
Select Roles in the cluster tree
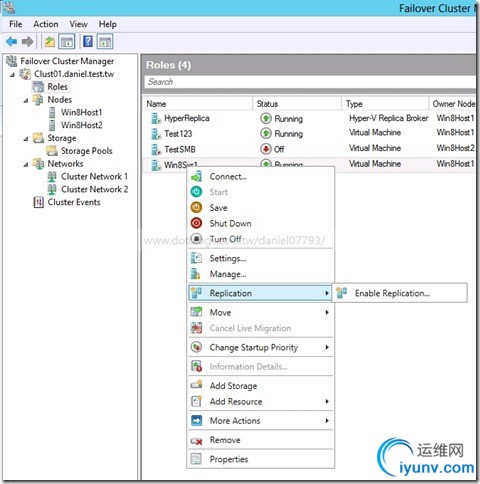click(x=57, y=87)
